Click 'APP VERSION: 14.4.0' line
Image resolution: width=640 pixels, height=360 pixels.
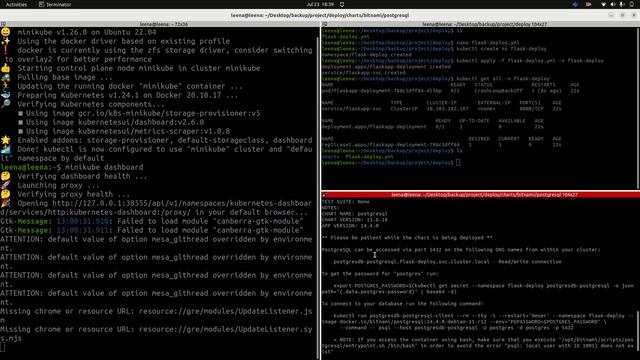350,226
